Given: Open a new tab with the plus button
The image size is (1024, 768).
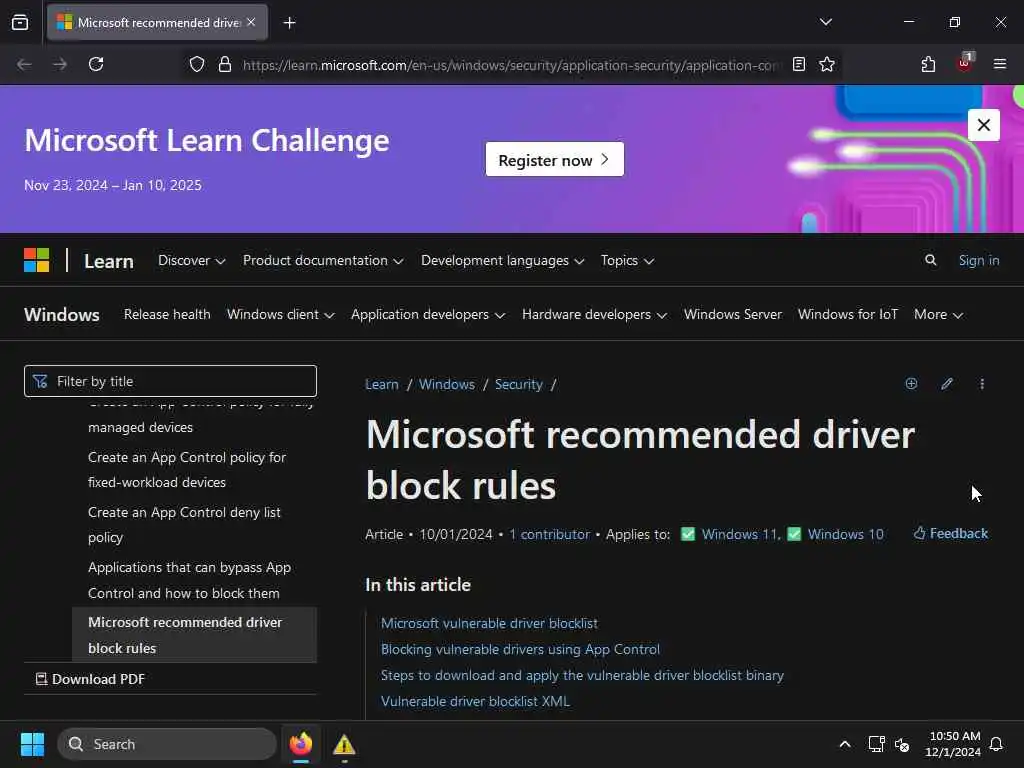Looking at the screenshot, I should (289, 23).
